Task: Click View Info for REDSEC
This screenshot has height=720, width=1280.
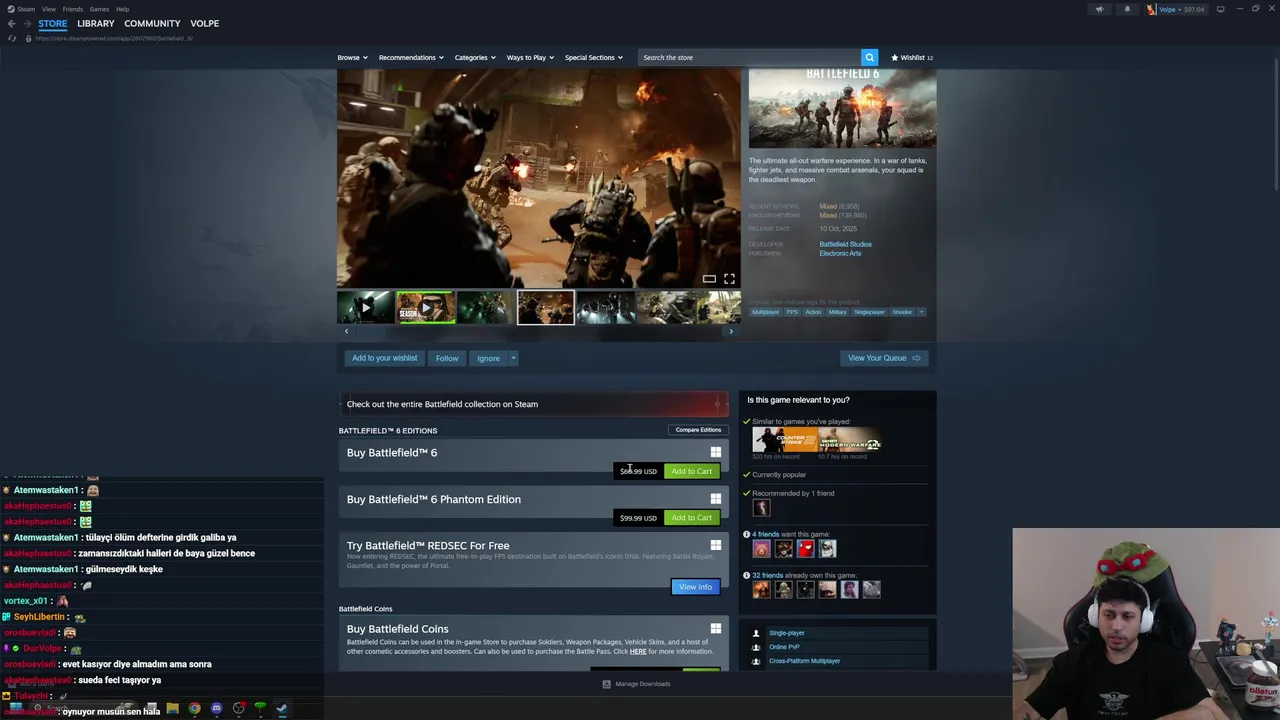Action: [x=695, y=587]
